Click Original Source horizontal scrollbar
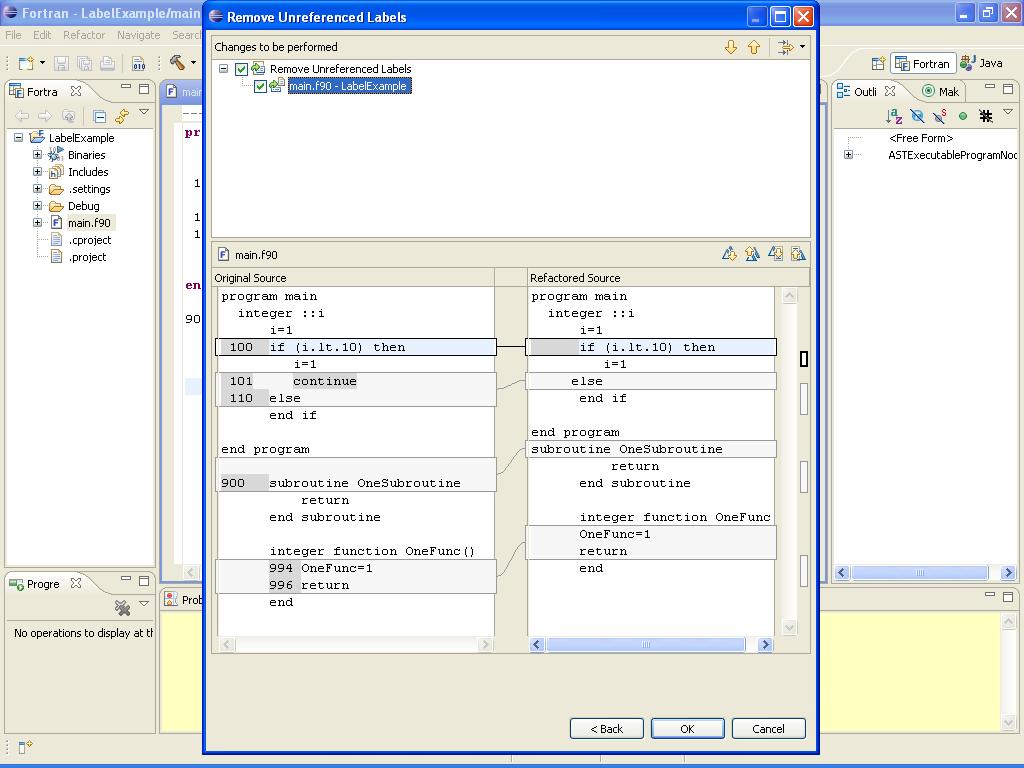The image size is (1024, 768). (x=356, y=645)
